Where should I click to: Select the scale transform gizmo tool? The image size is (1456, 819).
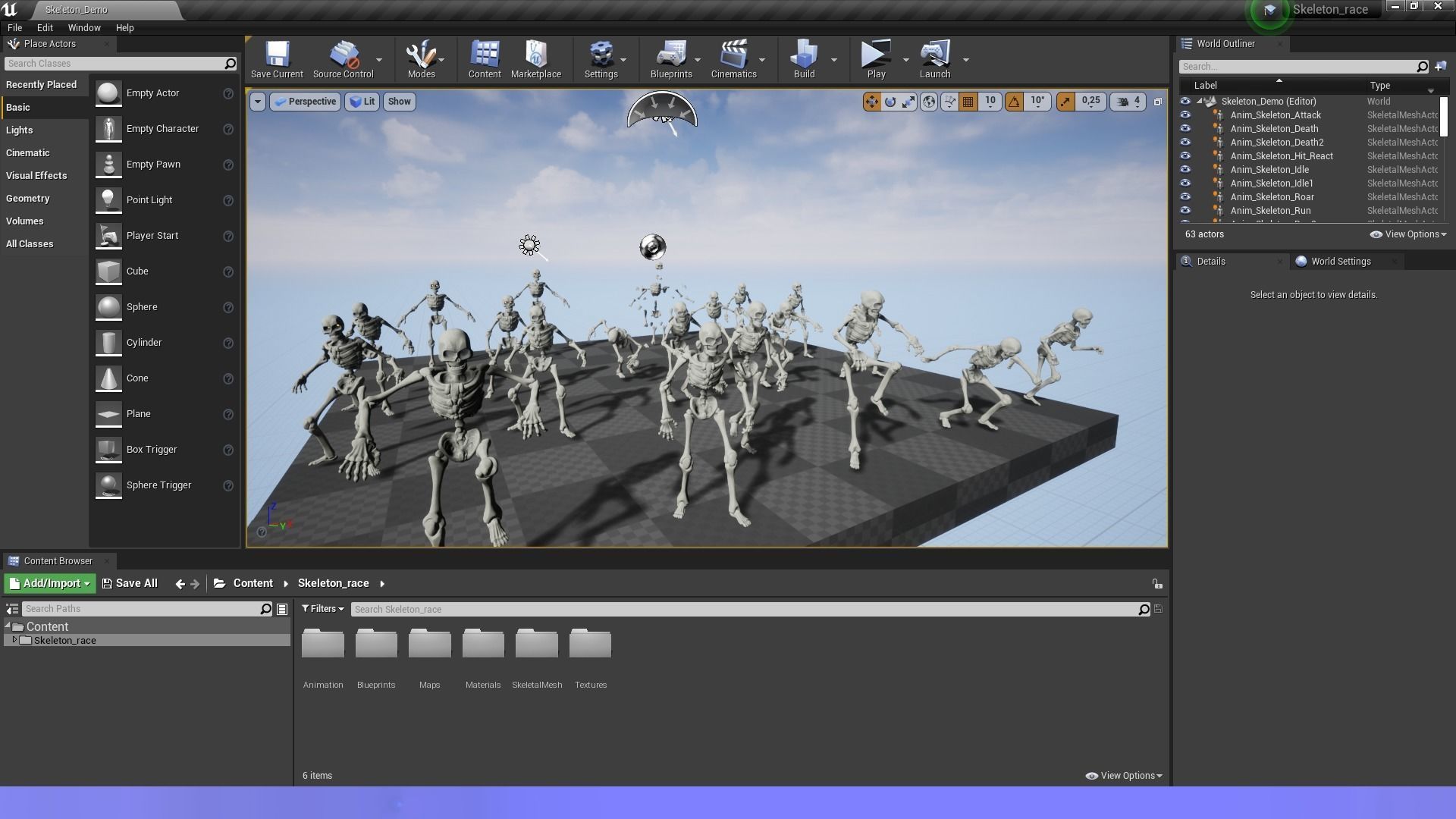pyautogui.click(x=908, y=102)
